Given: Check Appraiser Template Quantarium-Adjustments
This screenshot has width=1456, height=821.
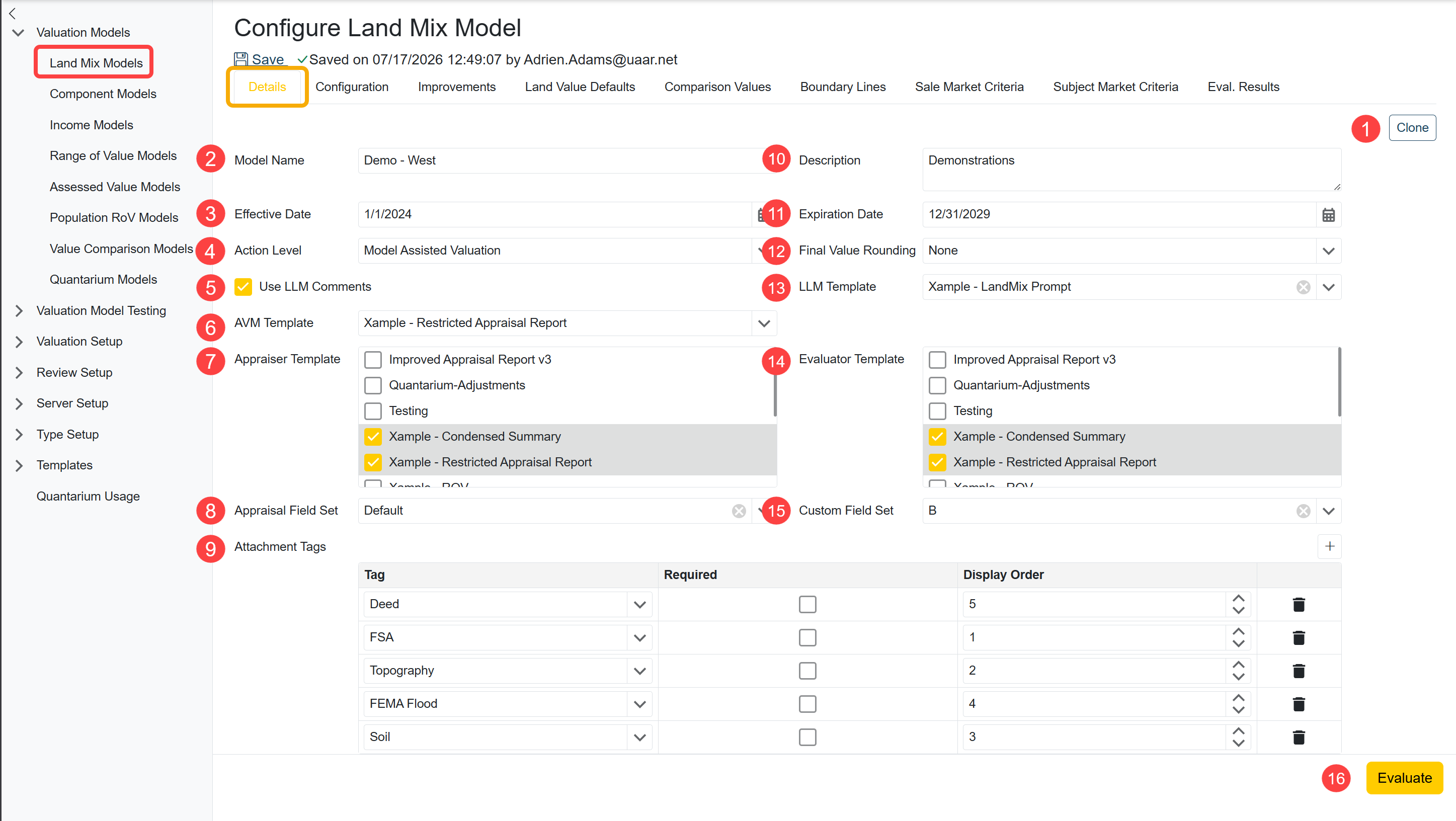Looking at the screenshot, I should (x=373, y=385).
